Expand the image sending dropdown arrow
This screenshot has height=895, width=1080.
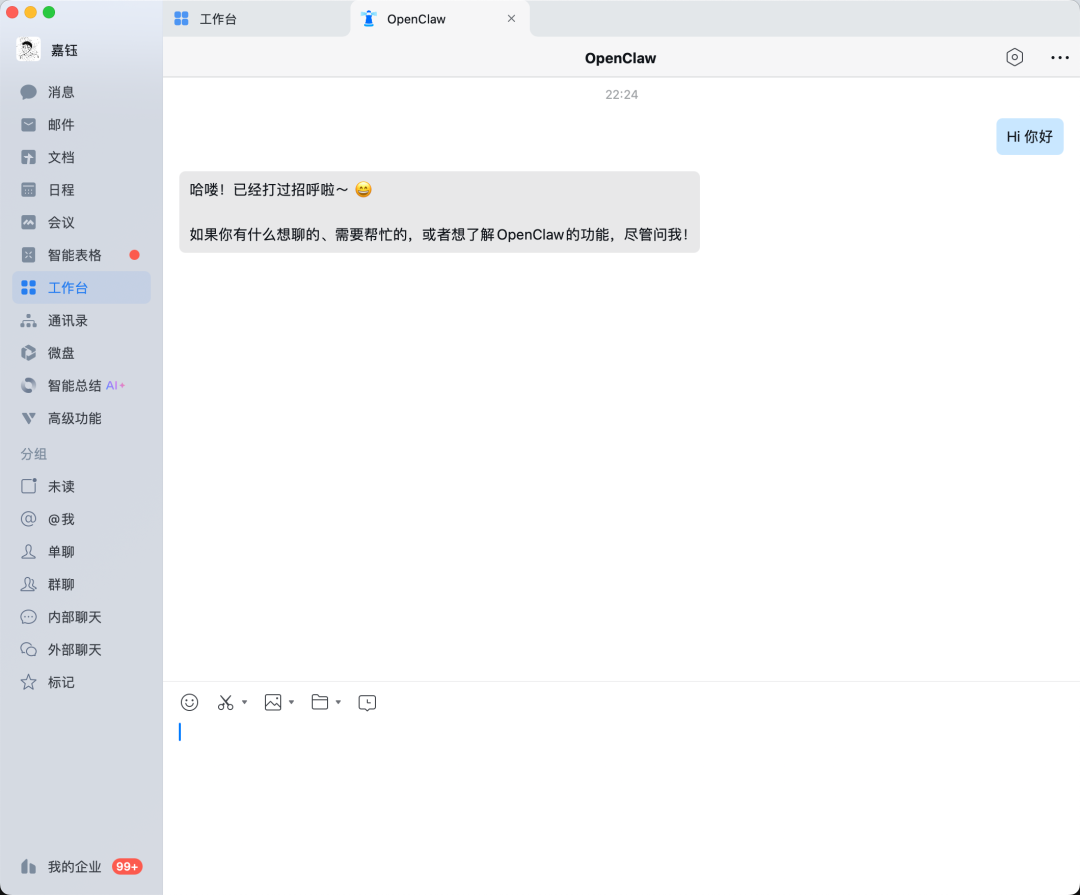(x=291, y=702)
